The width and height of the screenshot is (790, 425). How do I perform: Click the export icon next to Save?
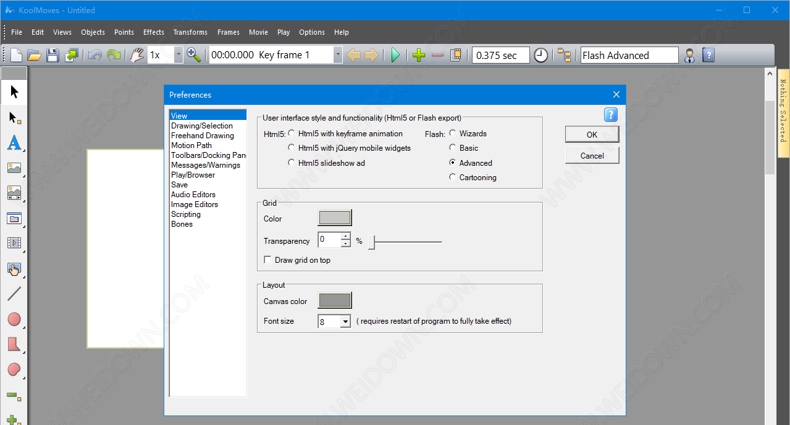72,55
